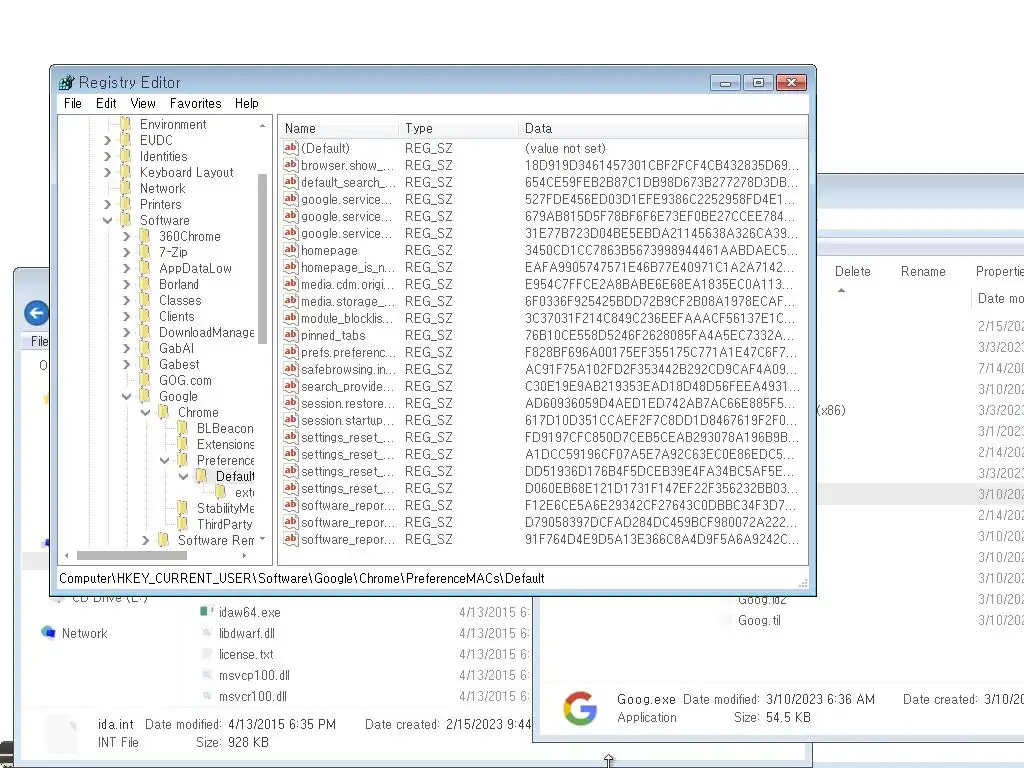Collapse the Software registry key
1024x768 pixels.
pos(108,221)
